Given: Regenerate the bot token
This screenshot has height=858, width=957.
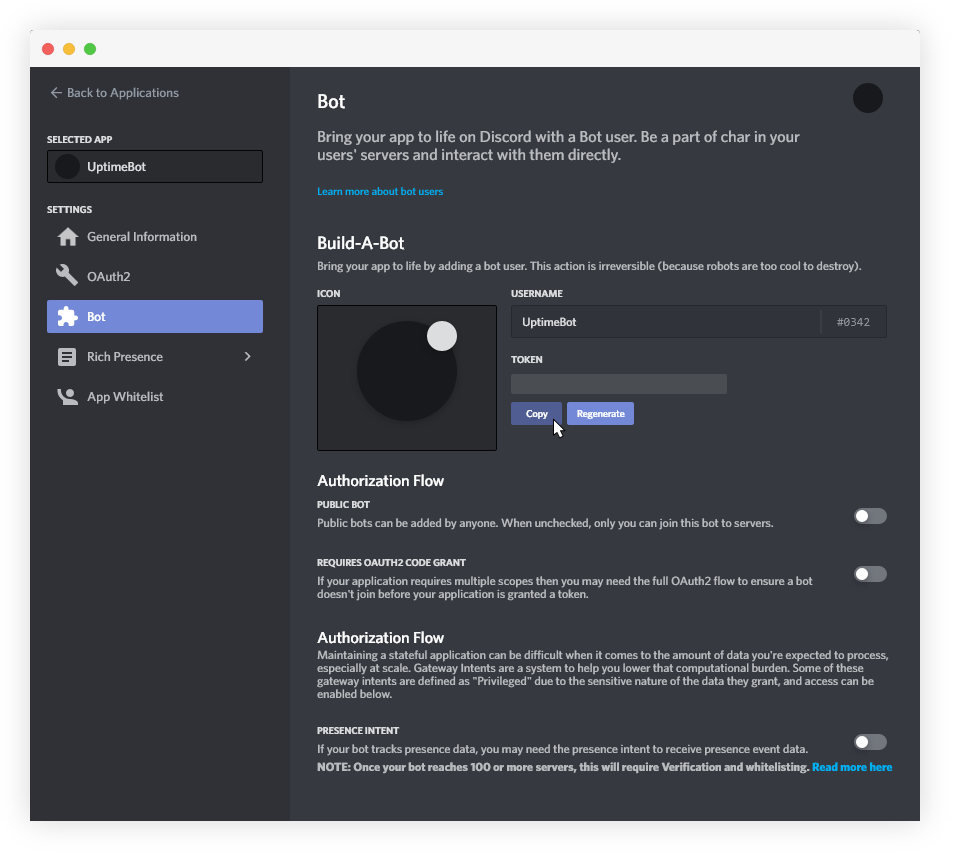Looking at the screenshot, I should click(601, 414).
